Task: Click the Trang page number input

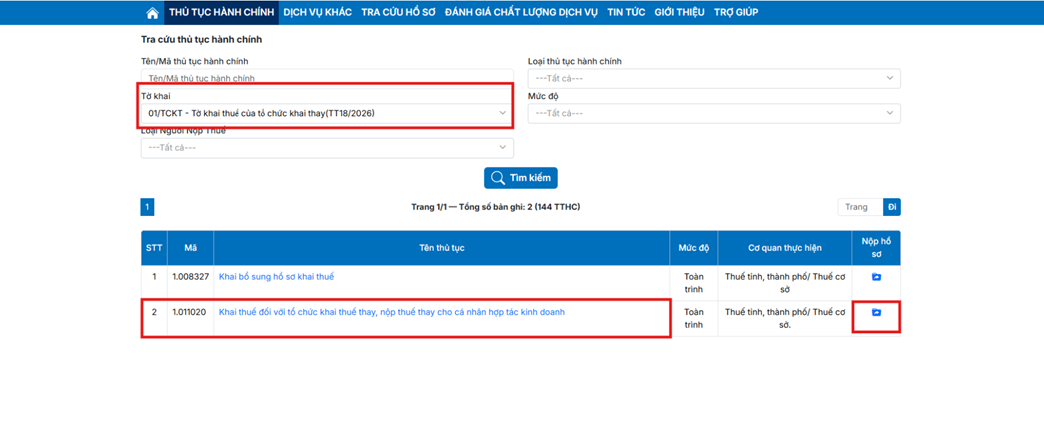Action: coord(860,207)
